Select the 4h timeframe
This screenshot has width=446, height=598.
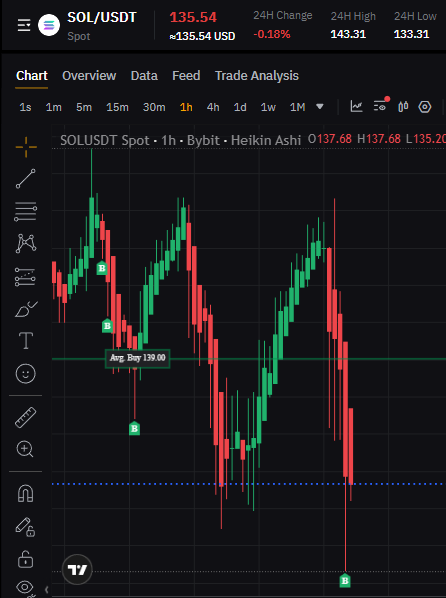point(213,107)
